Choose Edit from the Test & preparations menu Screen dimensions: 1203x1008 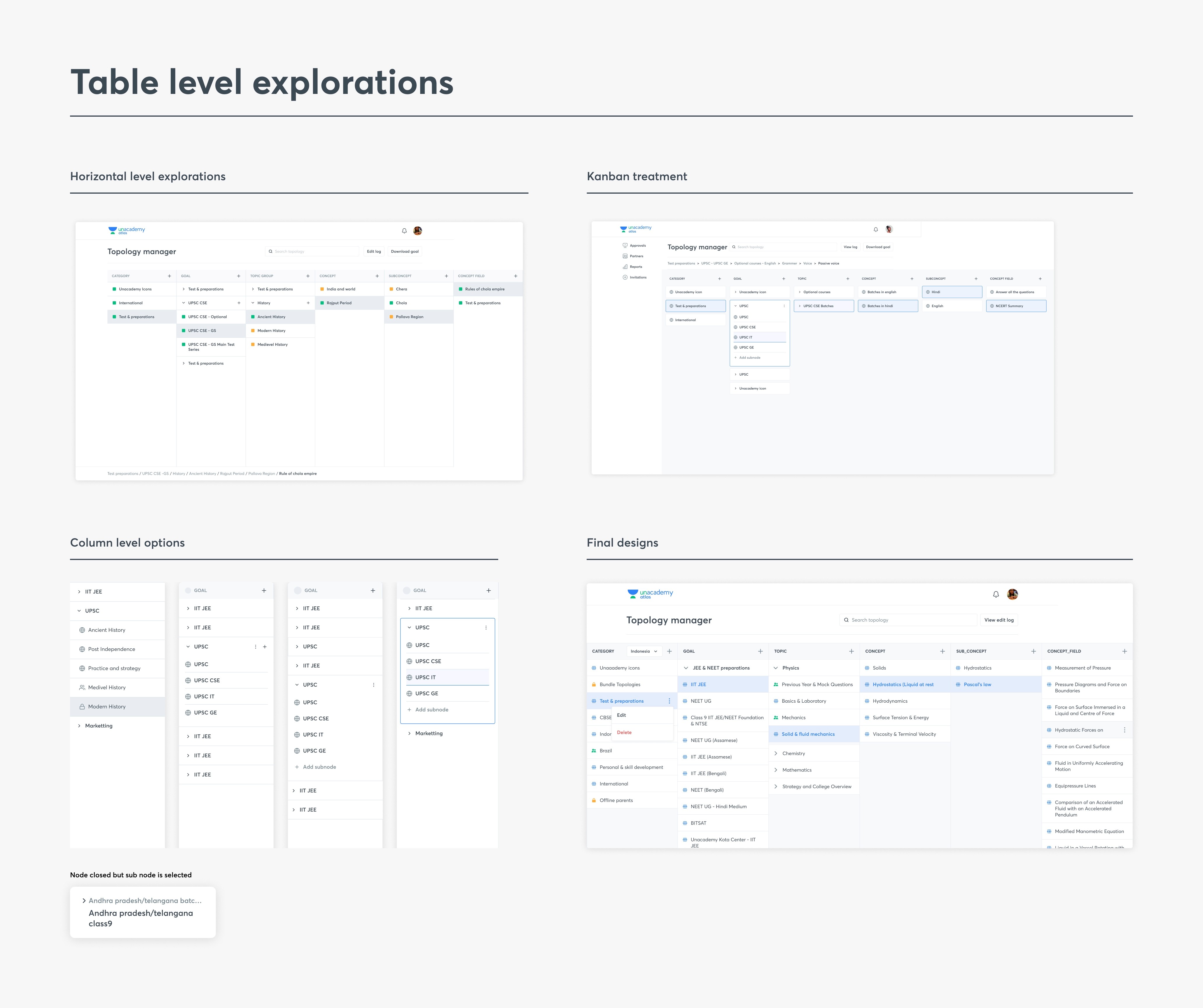click(x=622, y=715)
